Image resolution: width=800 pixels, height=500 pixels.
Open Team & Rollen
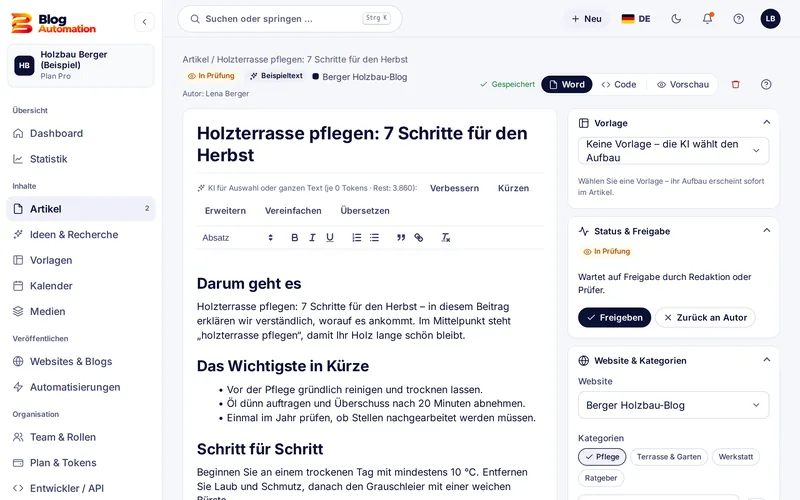81,437
